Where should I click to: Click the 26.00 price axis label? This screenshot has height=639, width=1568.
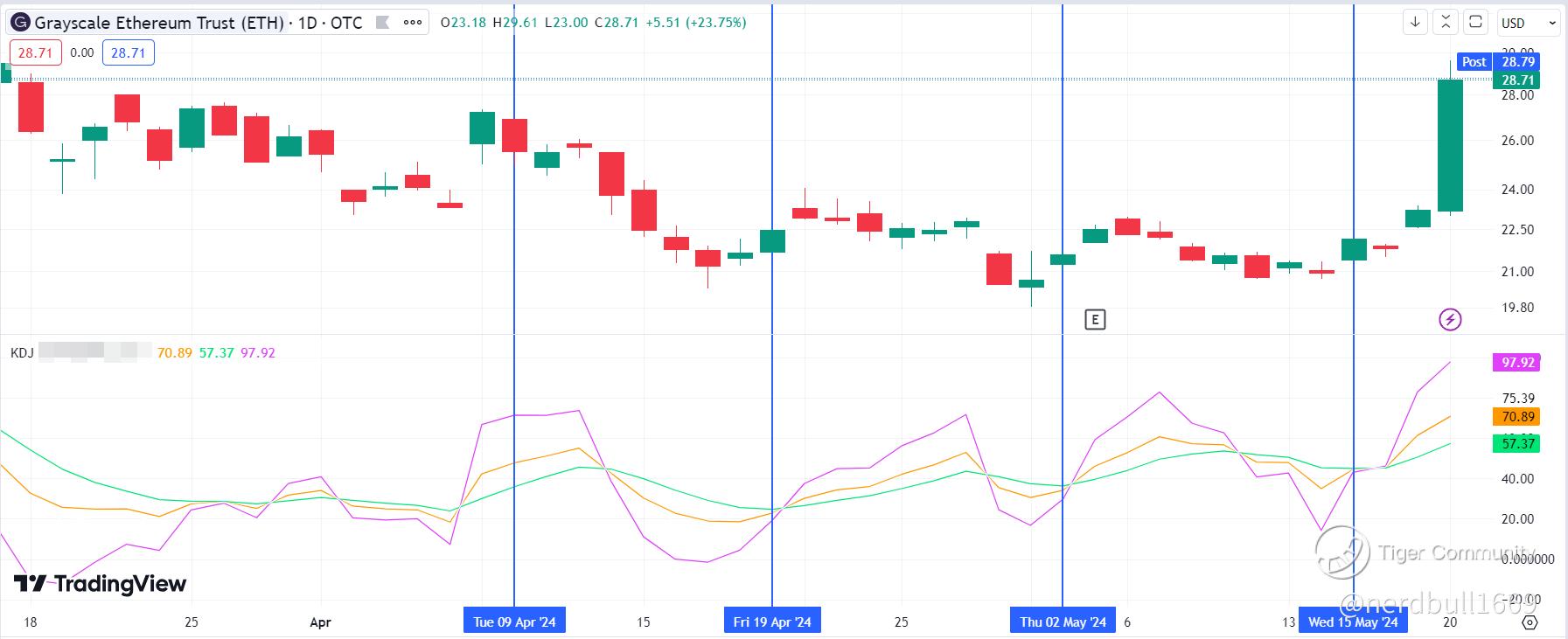[x=1518, y=141]
